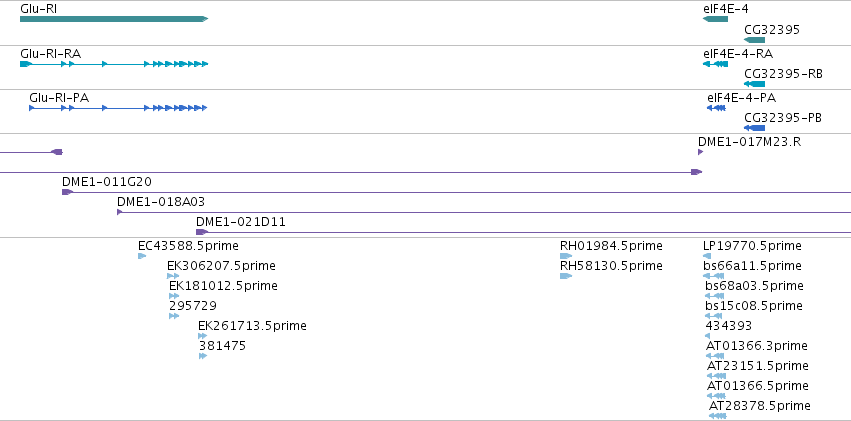
Task: Click the 381475 EST feature
Action: click(203, 356)
